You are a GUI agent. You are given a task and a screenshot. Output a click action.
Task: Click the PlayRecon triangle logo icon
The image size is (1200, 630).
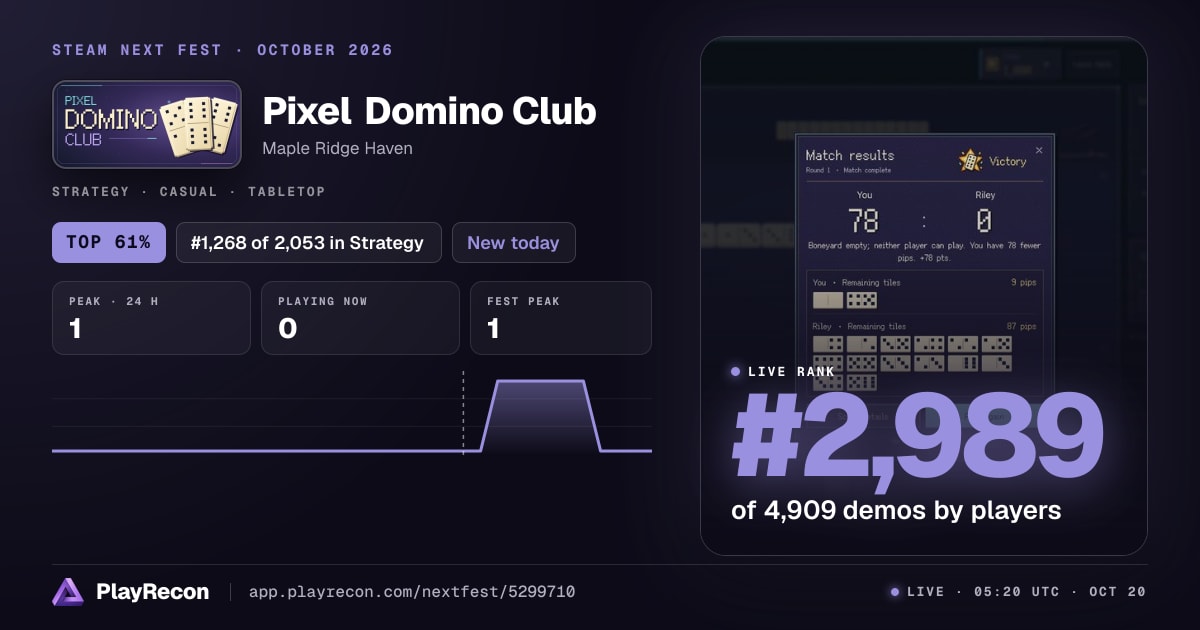[68, 592]
